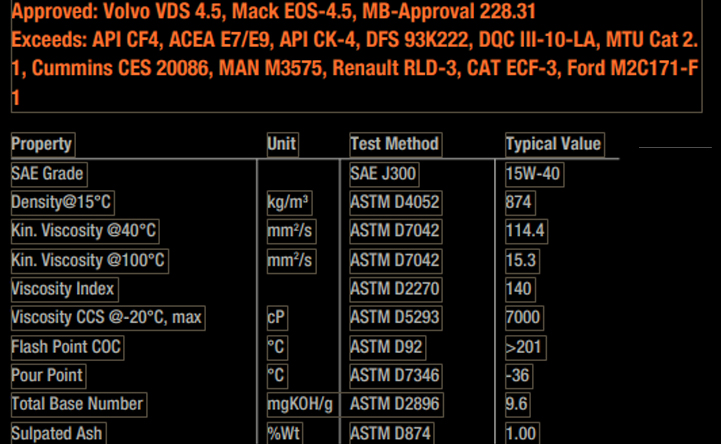721x444 pixels.
Task: Click the '%Wt' unit cell
Action: click(x=285, y=433)
